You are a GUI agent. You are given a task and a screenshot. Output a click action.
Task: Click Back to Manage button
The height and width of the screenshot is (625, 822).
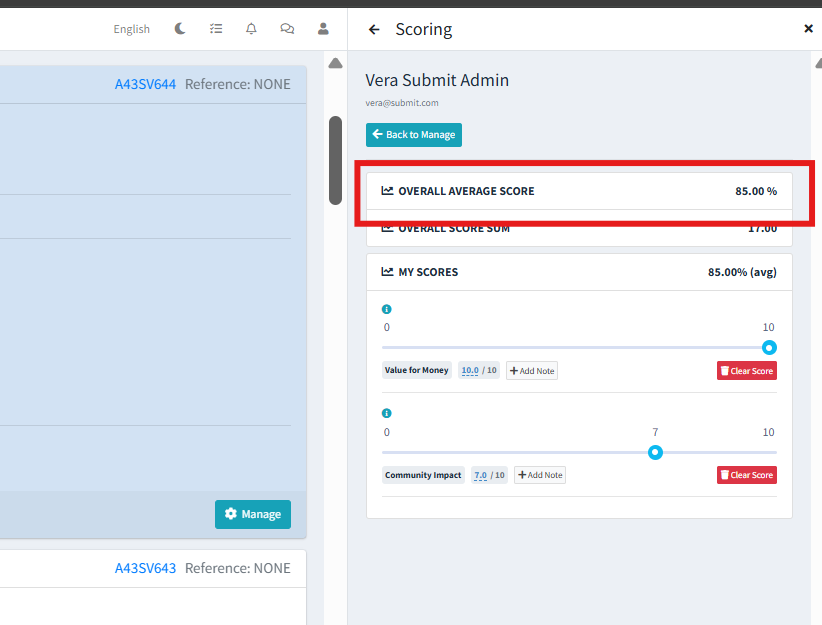[x=414, y=135]
